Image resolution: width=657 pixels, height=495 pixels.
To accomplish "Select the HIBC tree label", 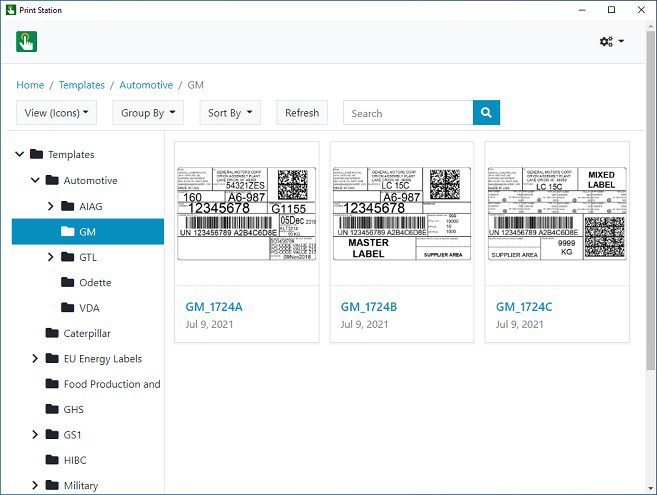I will click(x=75, y=460).
